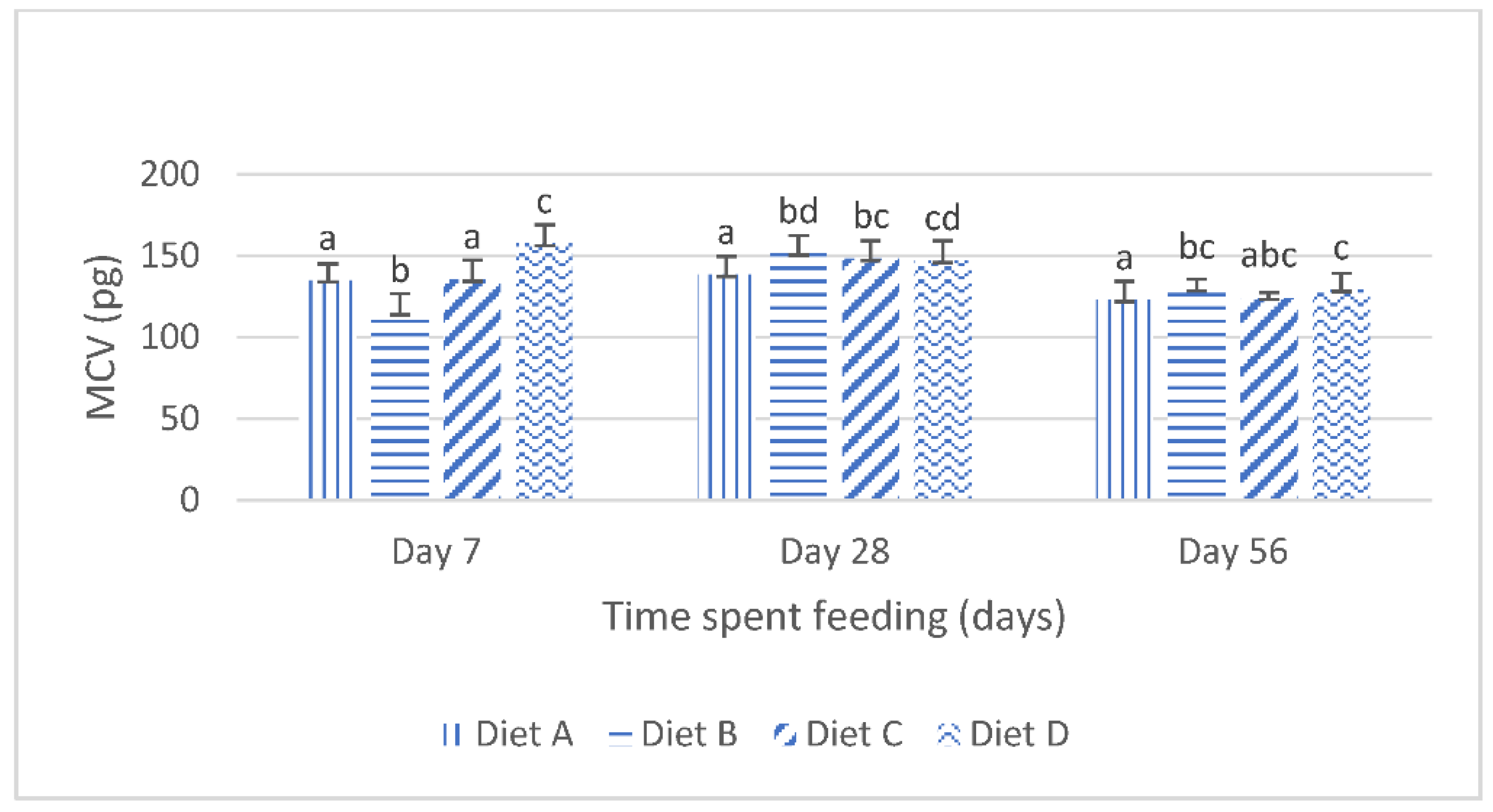Click the Day 7 category label
Screen dimensions: 1493x812
point(436,552)
